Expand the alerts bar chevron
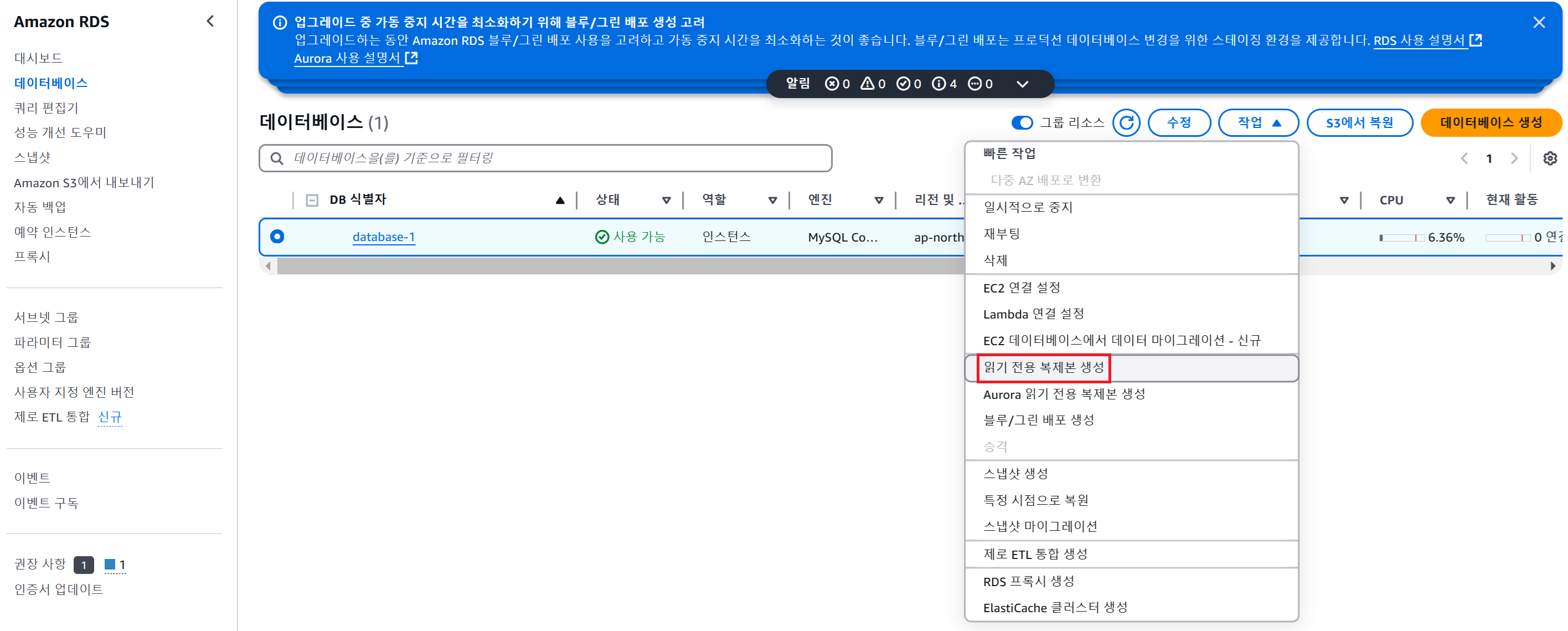1568x631 pixels. coord(1023,84)
